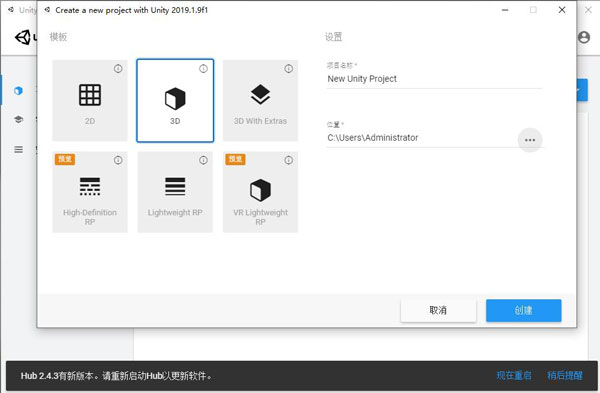This screenshot has height=393, width=600.
Task: Click the VR Lightweight RP cube icon
Action: tap(260, 190)
